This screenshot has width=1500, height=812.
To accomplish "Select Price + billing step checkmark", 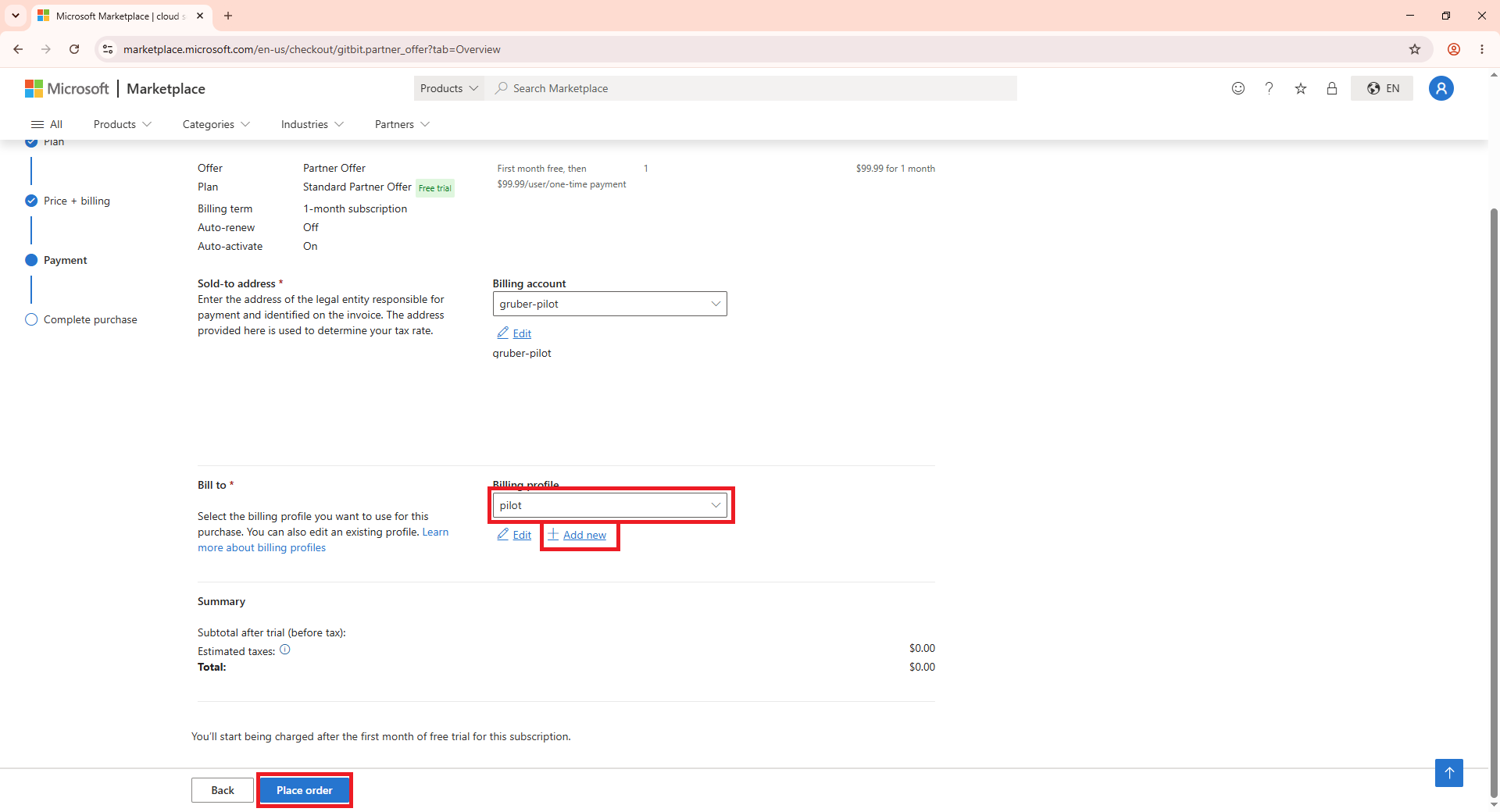I will (31, 201).
